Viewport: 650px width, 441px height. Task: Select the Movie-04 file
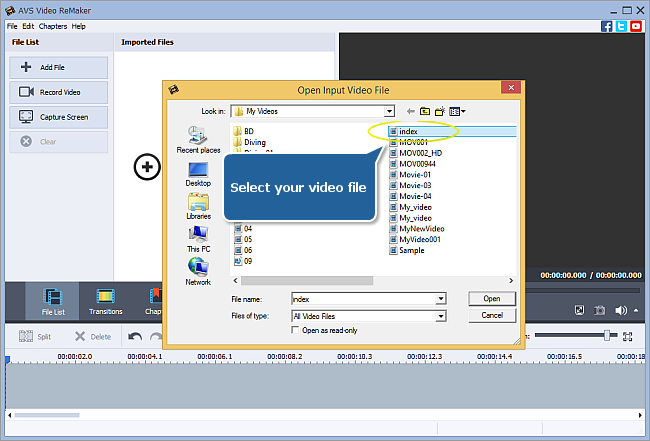point(410,196)
